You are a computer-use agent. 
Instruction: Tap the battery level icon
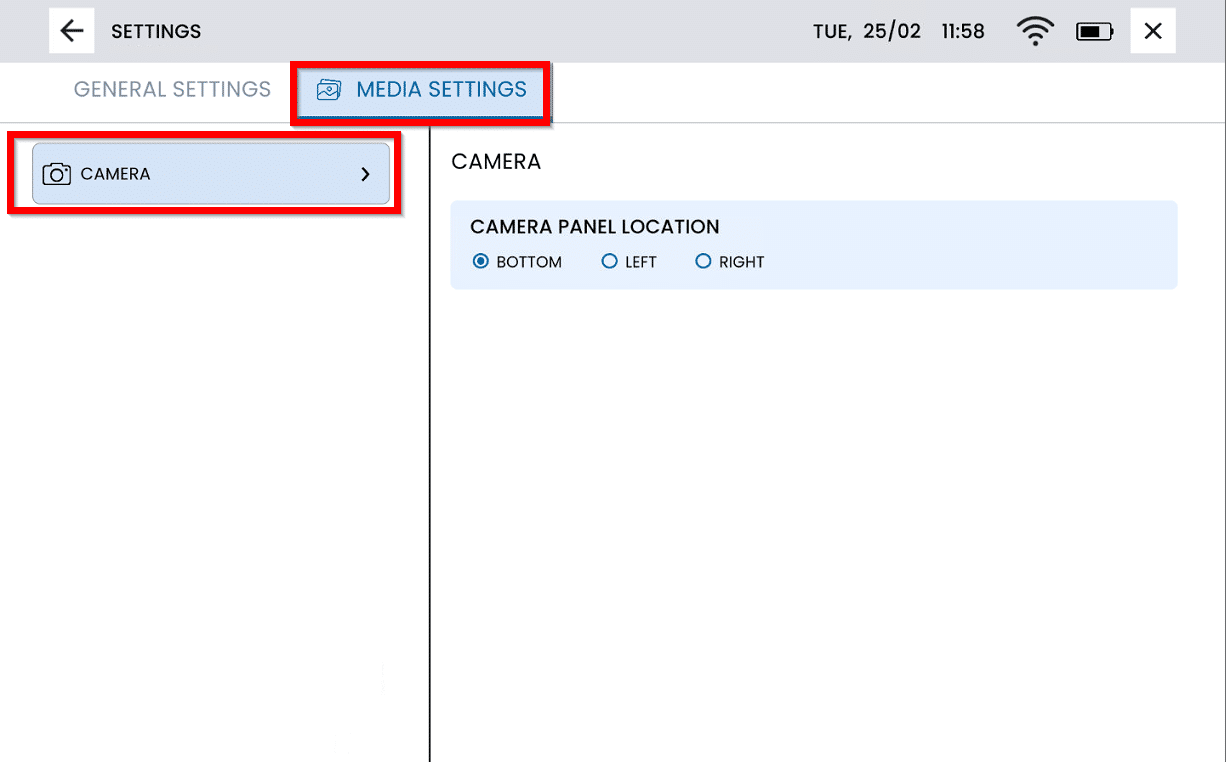(x=1094, y=32)
